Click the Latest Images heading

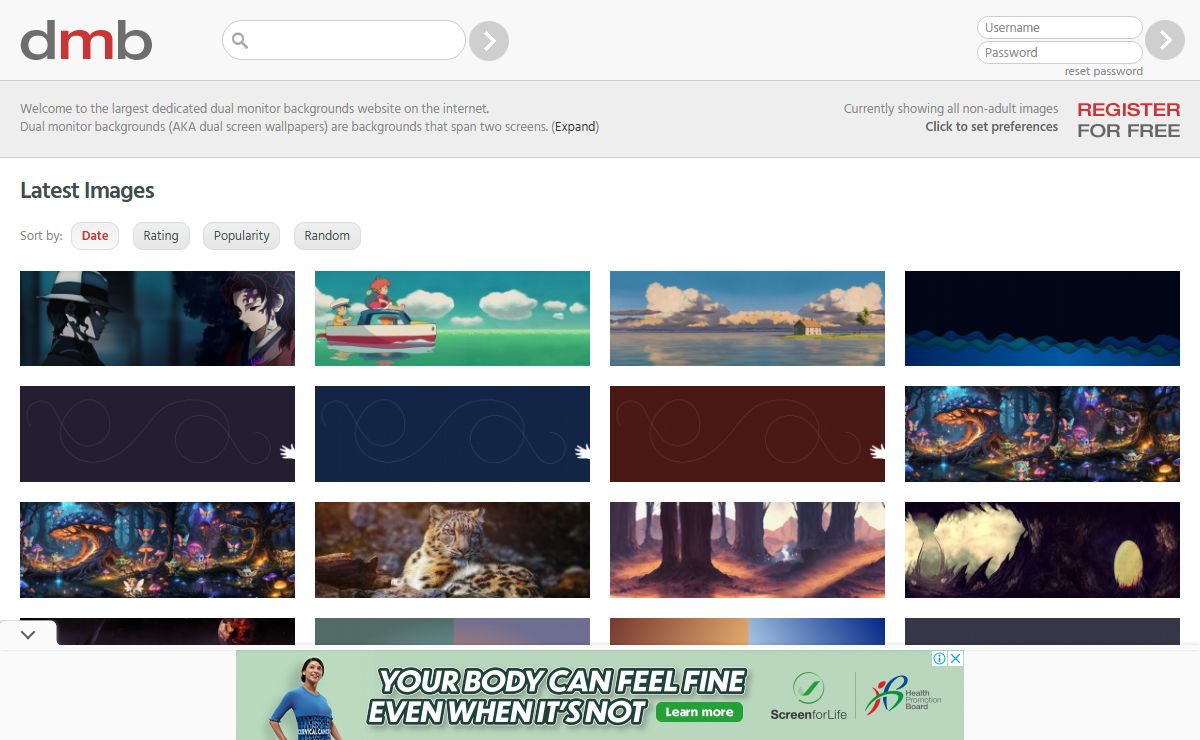pos(87,190)
